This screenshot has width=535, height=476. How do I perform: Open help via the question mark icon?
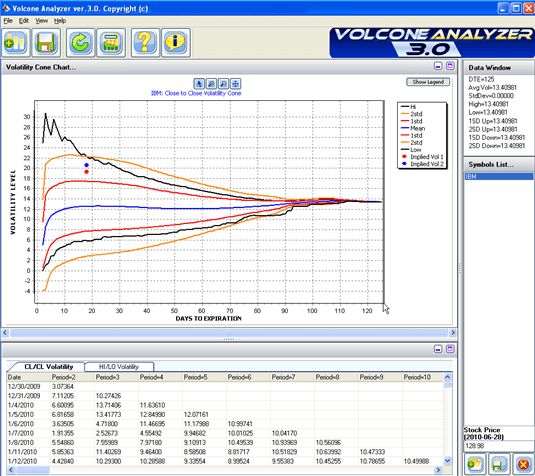[145, 43]
